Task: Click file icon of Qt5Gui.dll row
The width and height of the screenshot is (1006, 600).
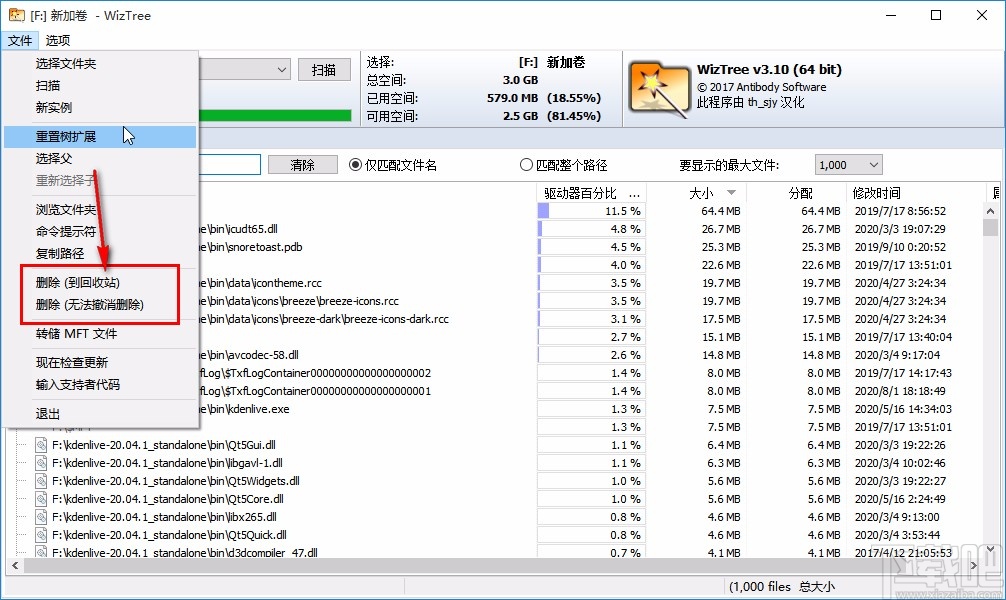Action: (x=41, y=445)
